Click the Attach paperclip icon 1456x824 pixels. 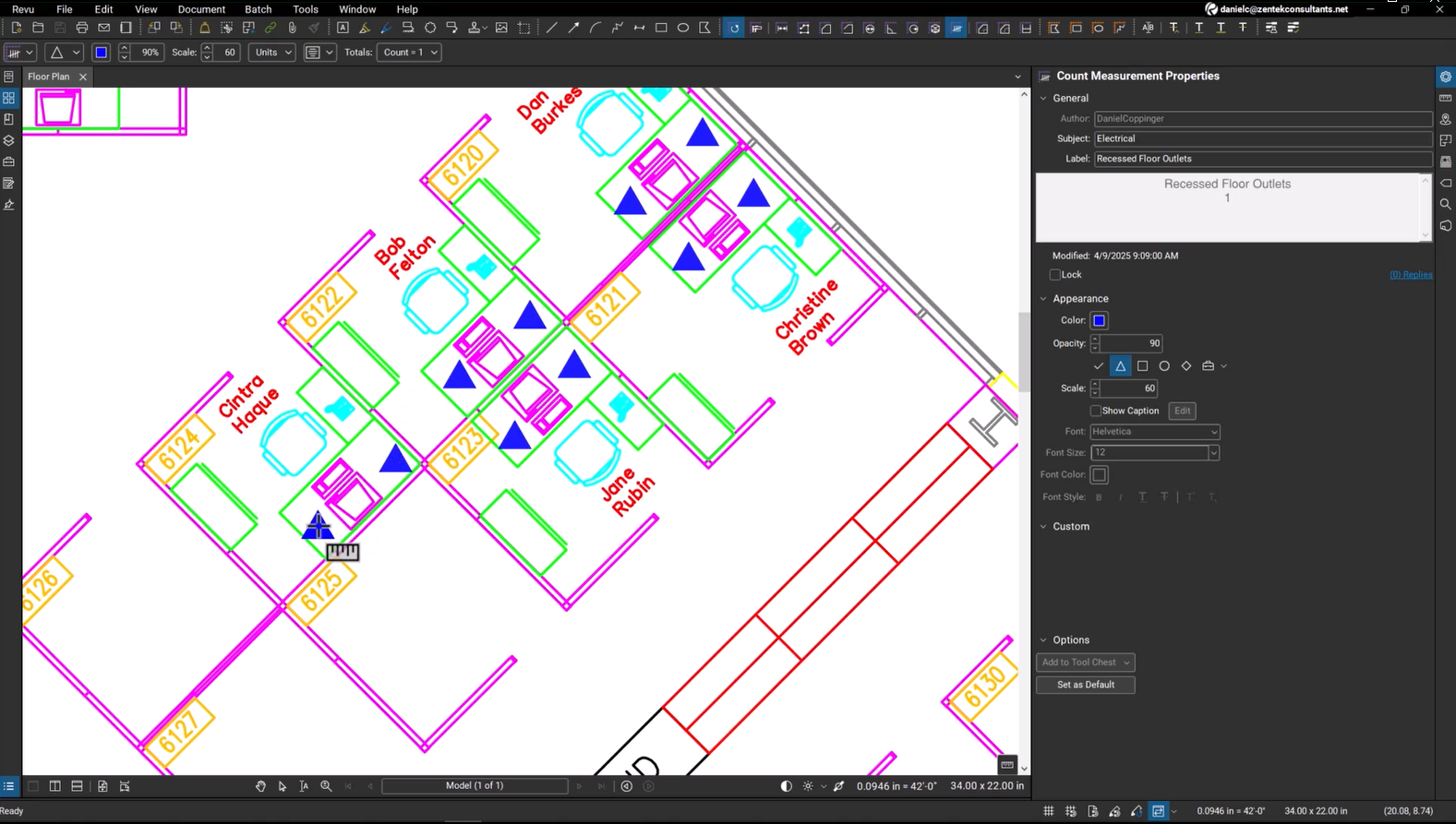[x=292, y=29]
